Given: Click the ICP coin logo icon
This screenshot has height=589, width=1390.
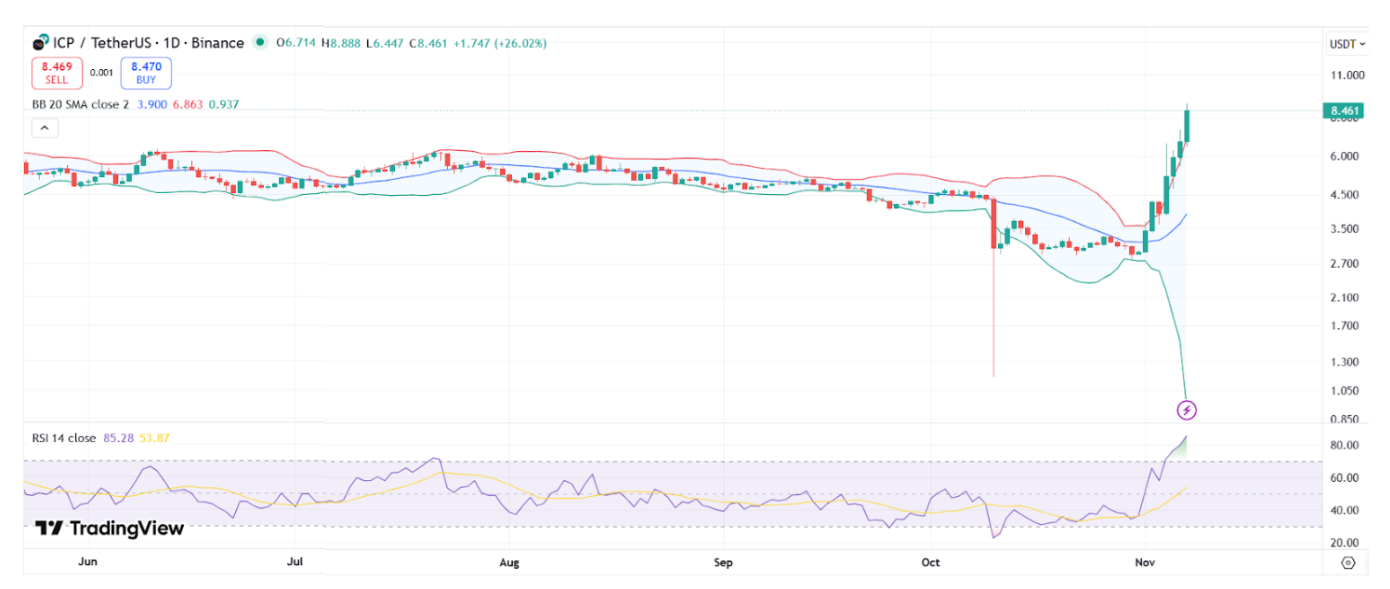Looking at the screenshot, I should (41, 43).
